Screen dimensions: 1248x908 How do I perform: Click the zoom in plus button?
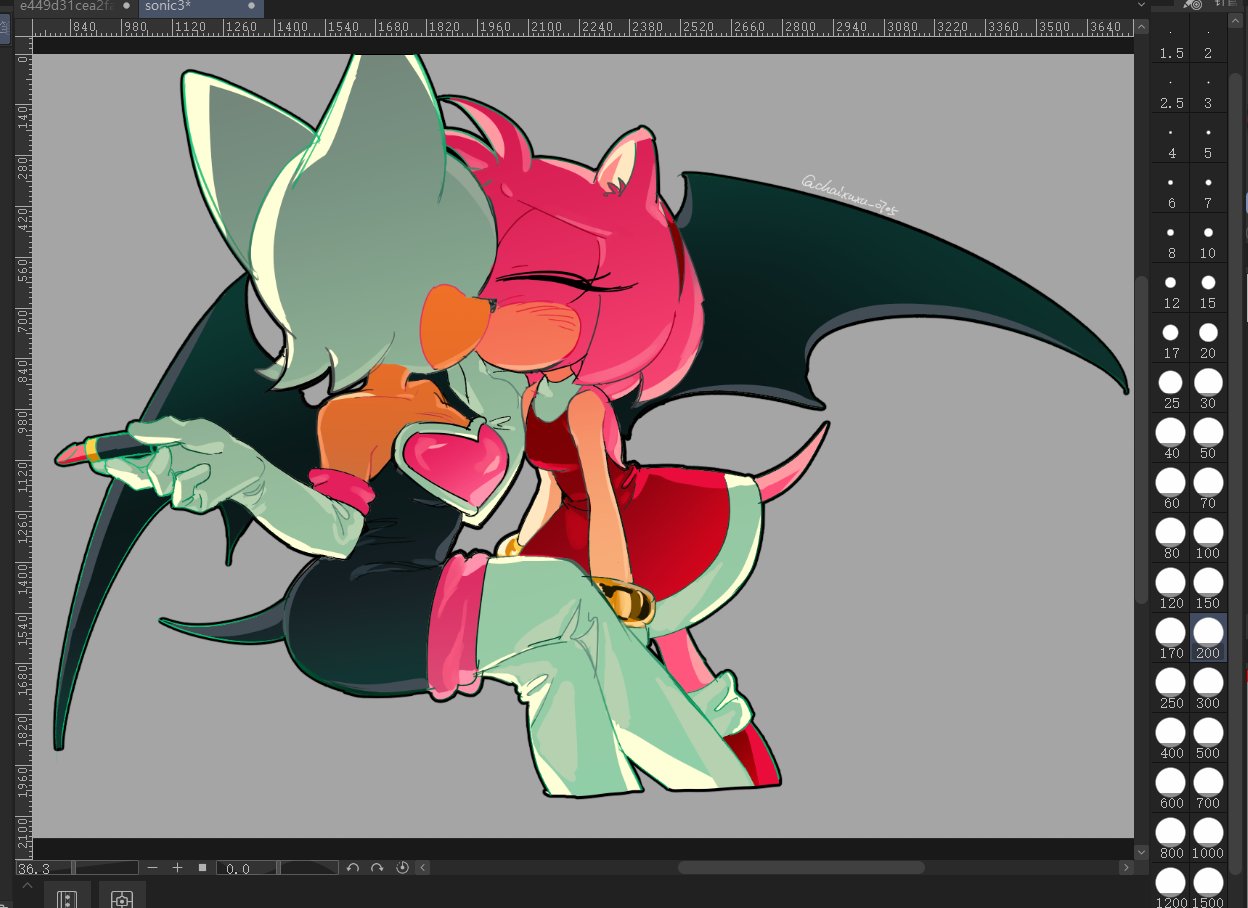point(177,868)
